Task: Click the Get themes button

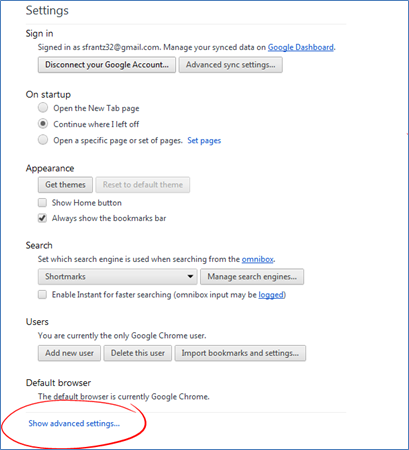Action: click(65, 185)
